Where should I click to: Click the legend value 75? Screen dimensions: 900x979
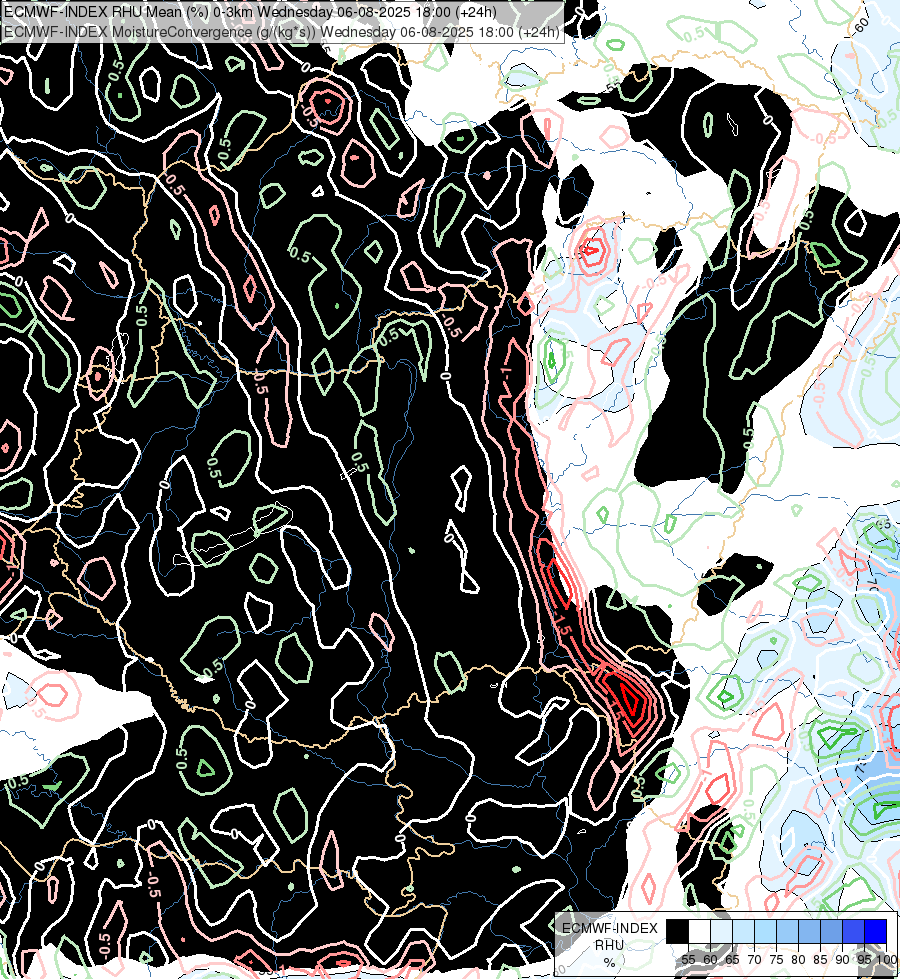[x=776, y=960]
